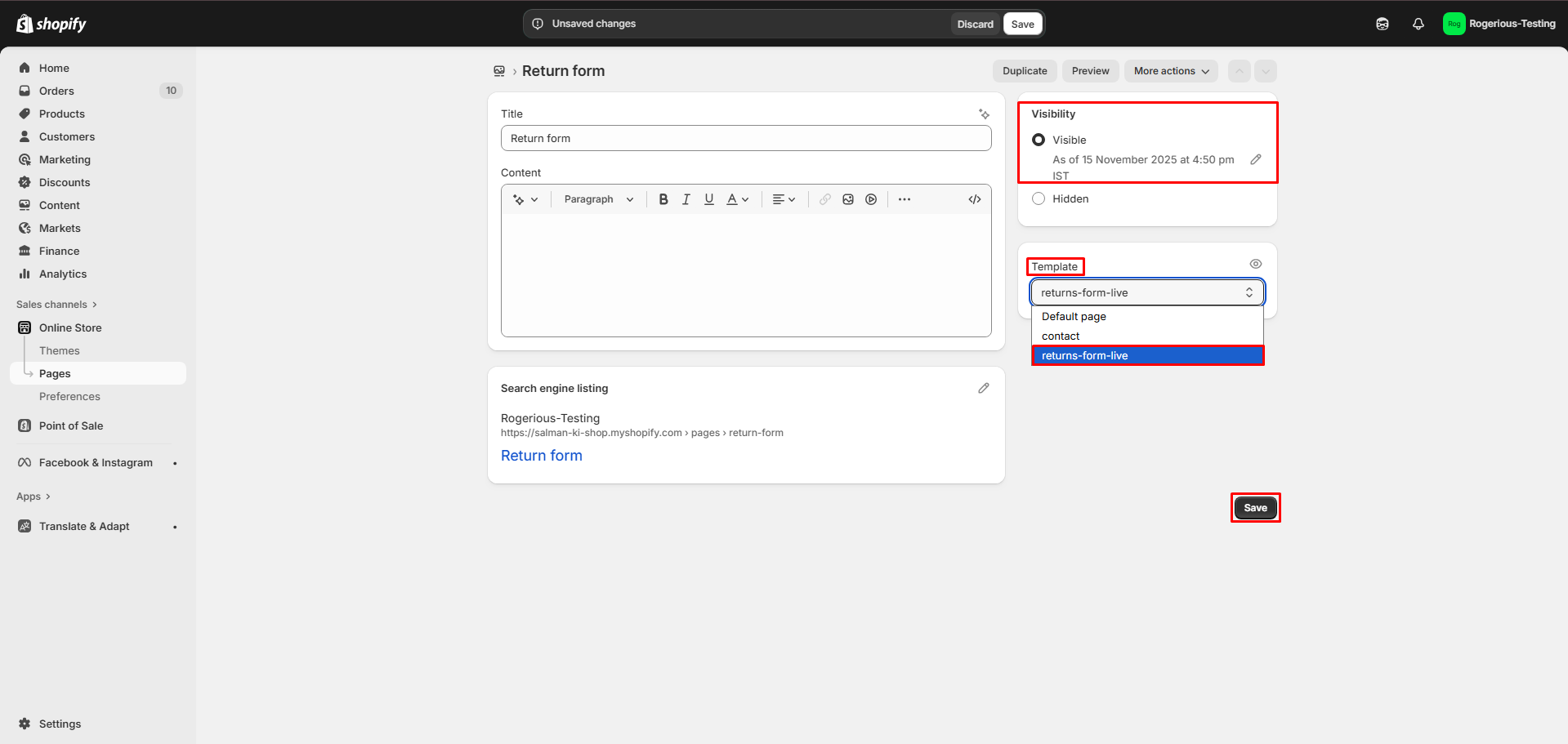Choose Default page template option
This screenshot has height=744, width=1568.
[1074, 316]
